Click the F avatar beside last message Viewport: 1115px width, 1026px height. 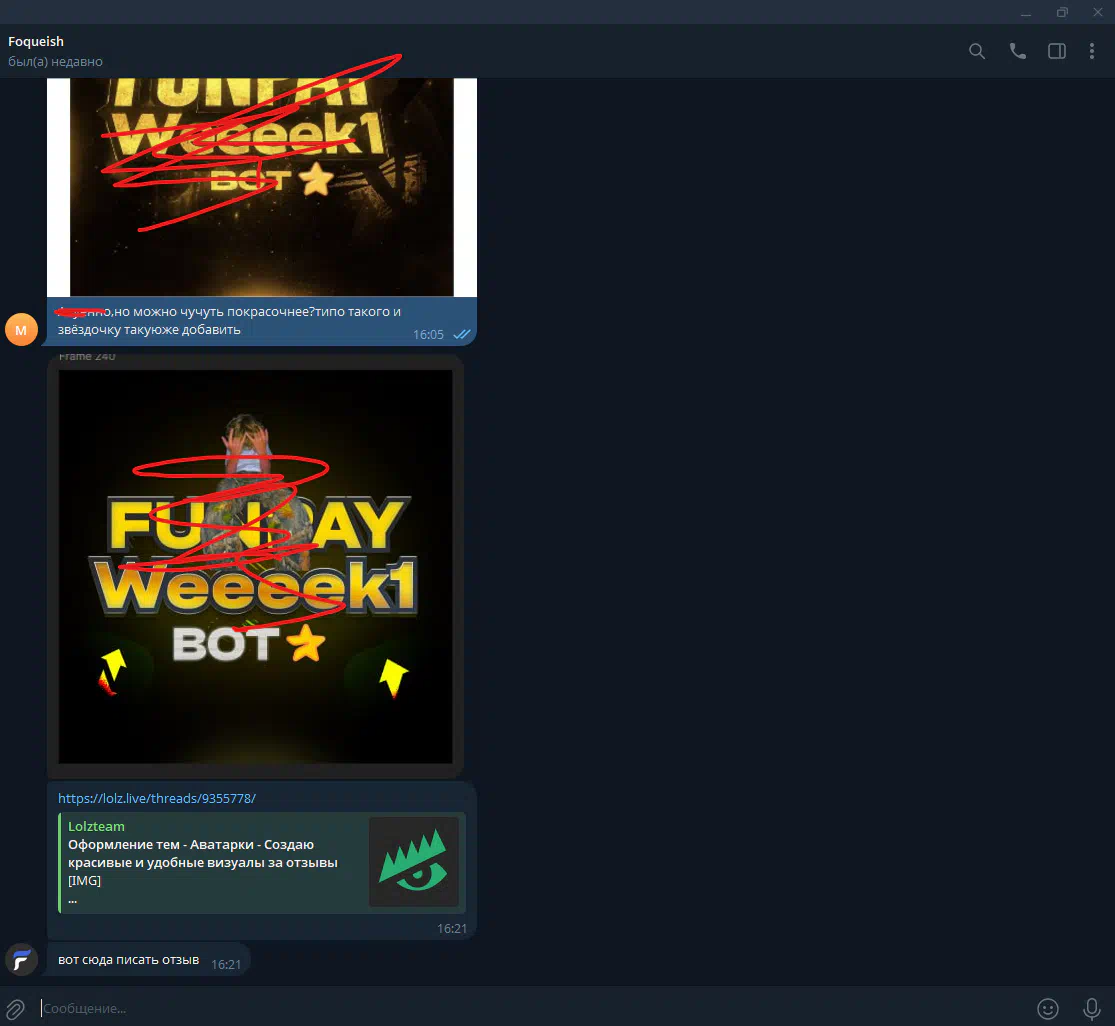[21, 960]
